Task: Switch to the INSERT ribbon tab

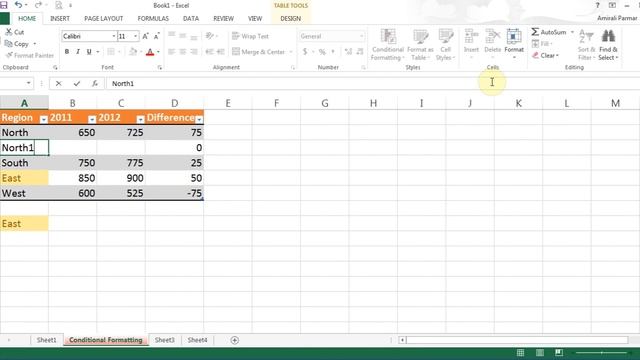Action: [x=60, y=19]
